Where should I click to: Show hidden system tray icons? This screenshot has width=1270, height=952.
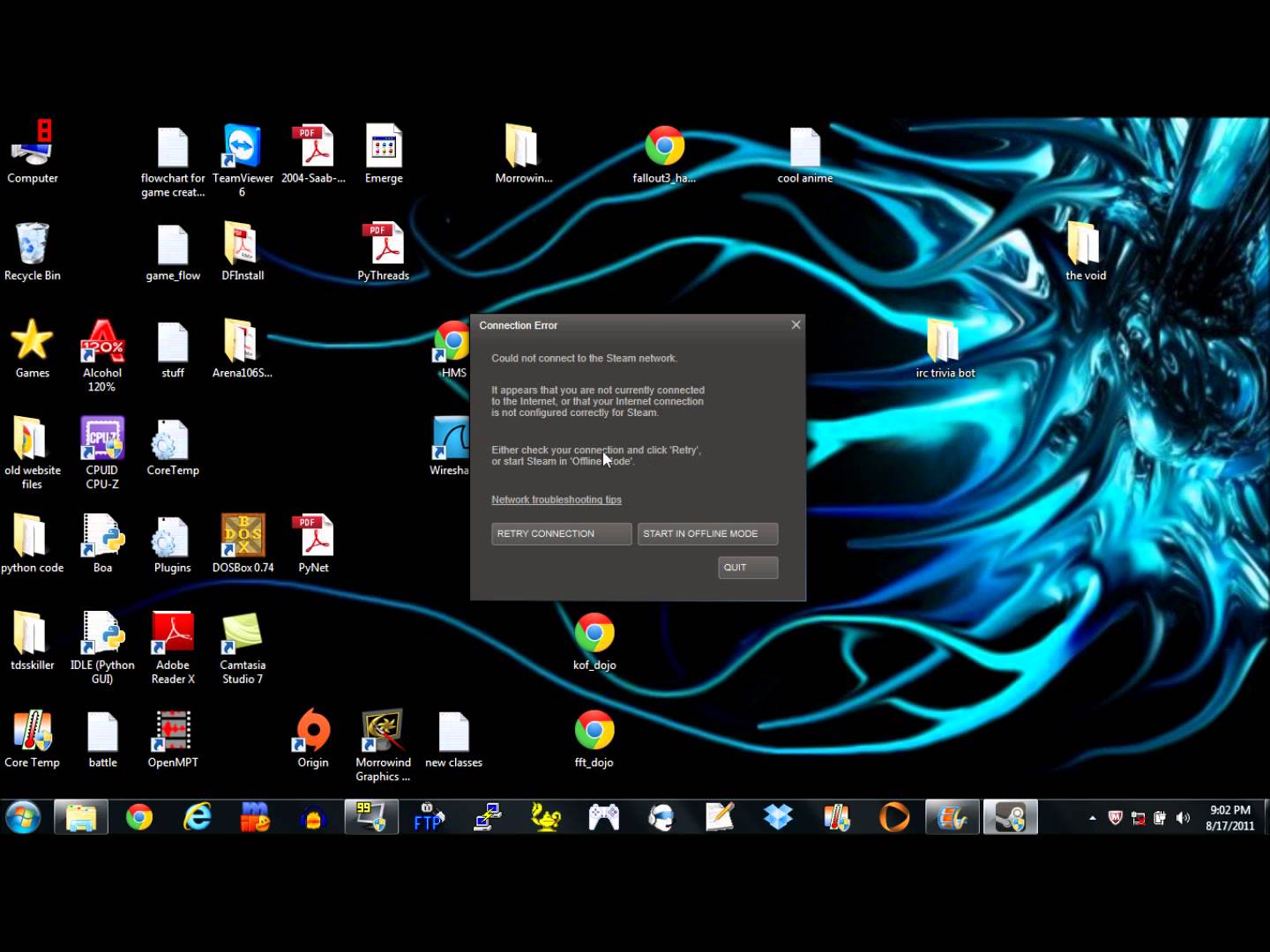(x=1093, y=818)
